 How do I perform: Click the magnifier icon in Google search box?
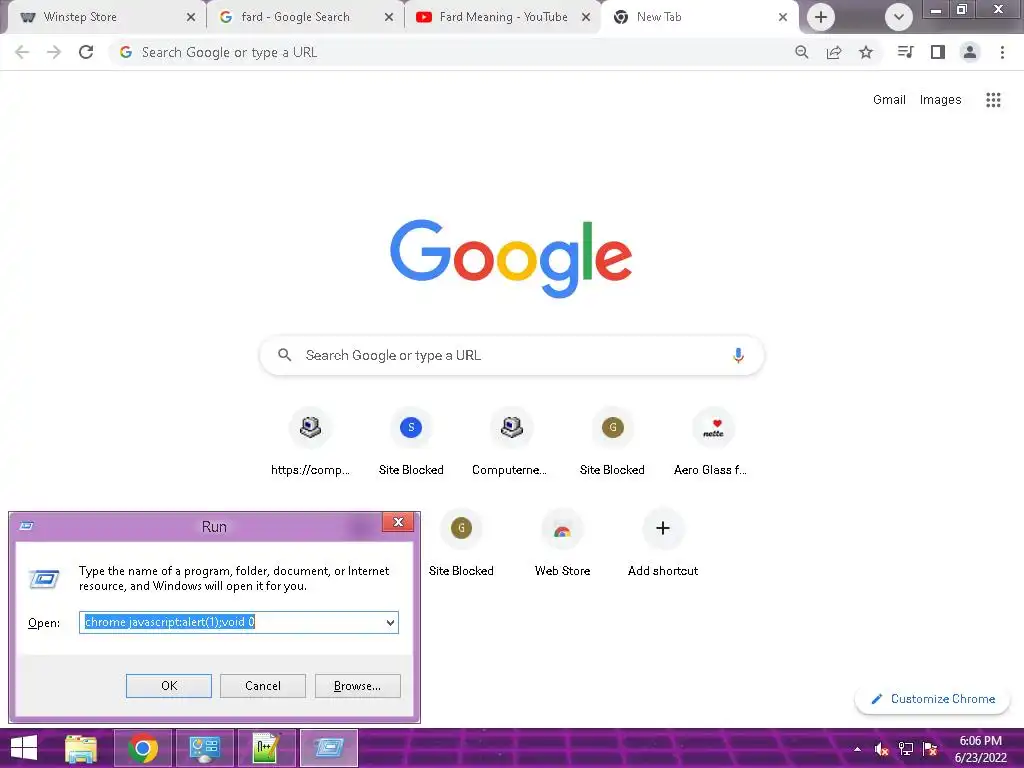[284, 355]
